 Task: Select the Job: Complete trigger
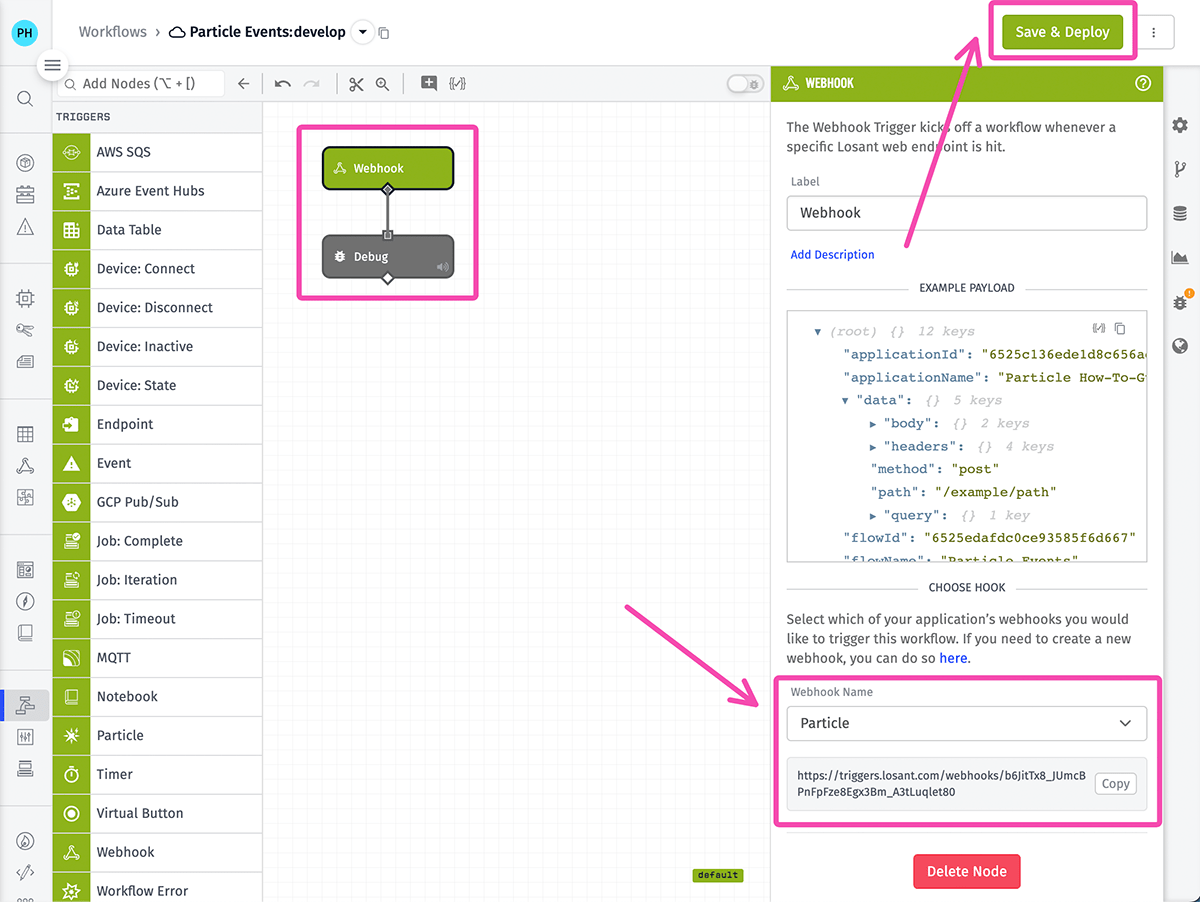point(157,541)
